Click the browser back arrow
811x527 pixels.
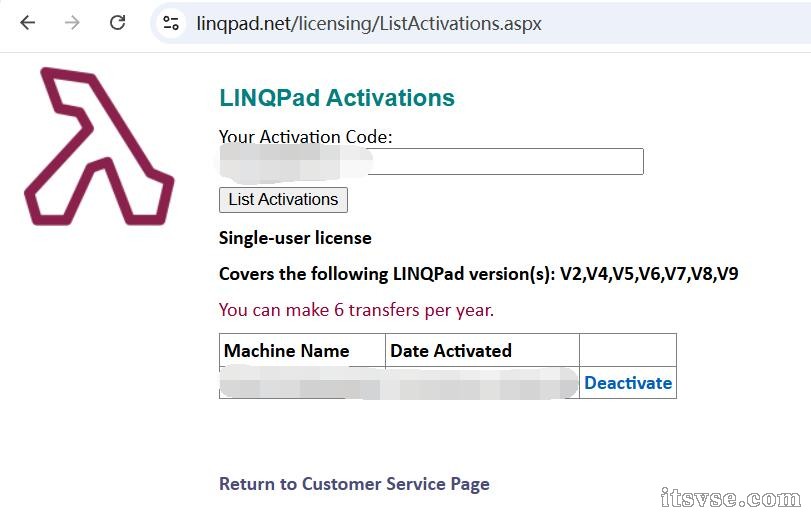click(27, 23)
